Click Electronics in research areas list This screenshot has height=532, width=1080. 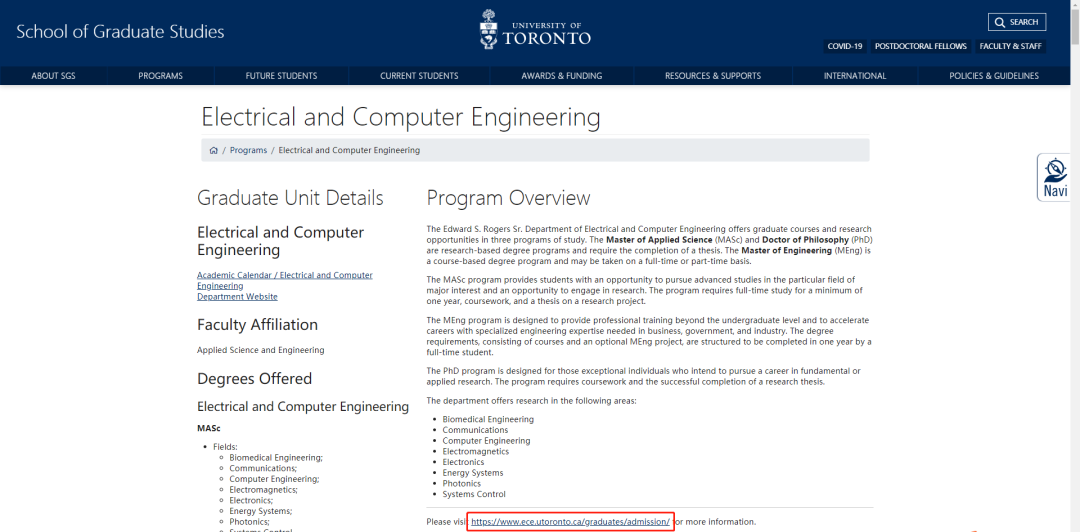[x=463, y=462]
